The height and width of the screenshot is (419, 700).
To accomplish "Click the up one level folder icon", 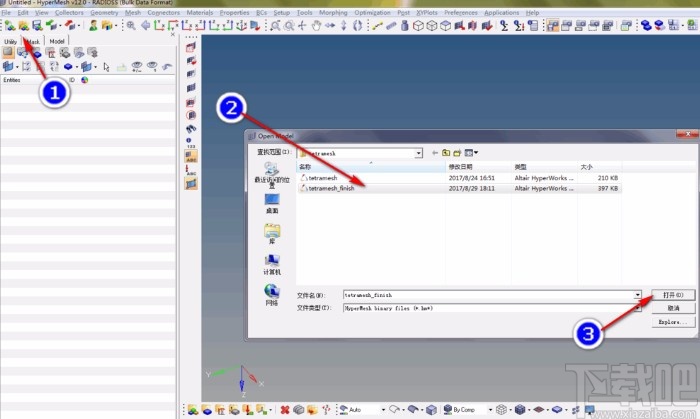I will (446, 153).
